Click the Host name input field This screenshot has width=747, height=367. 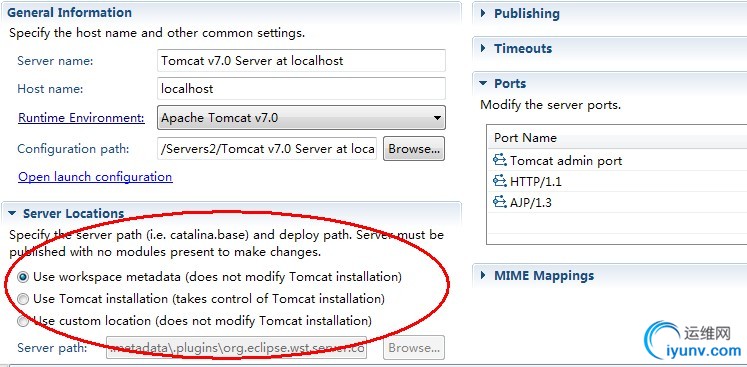point(301,89)
